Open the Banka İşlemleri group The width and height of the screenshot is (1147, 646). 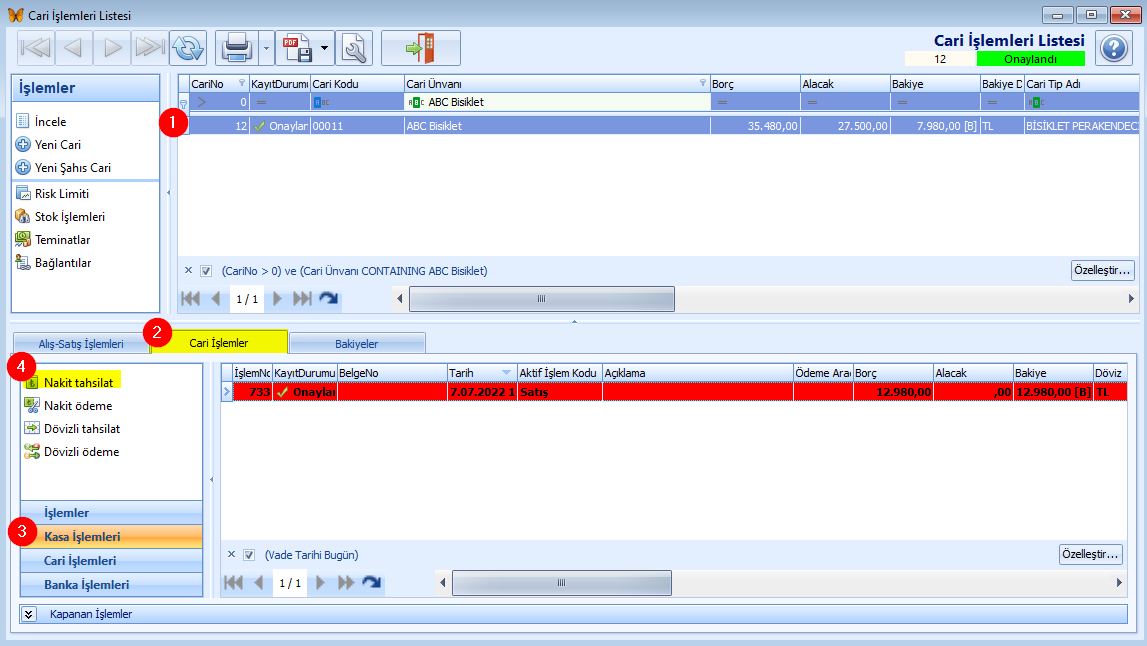pyautogui.click(x=86, y=585)
